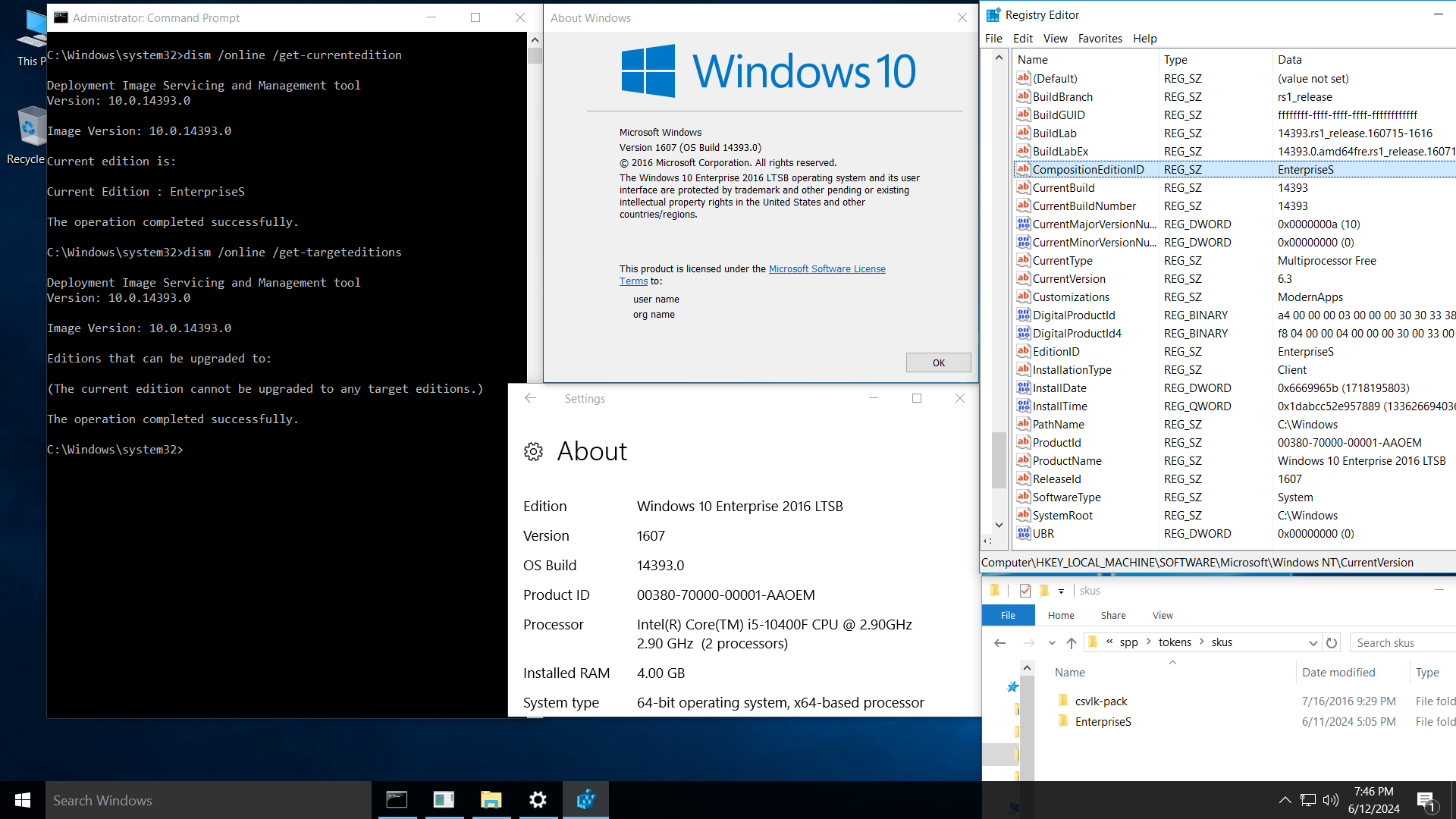The image size is (1456, 819).
Task: Switch to Explorer View ribbon tab
Action: point(1163,615)
